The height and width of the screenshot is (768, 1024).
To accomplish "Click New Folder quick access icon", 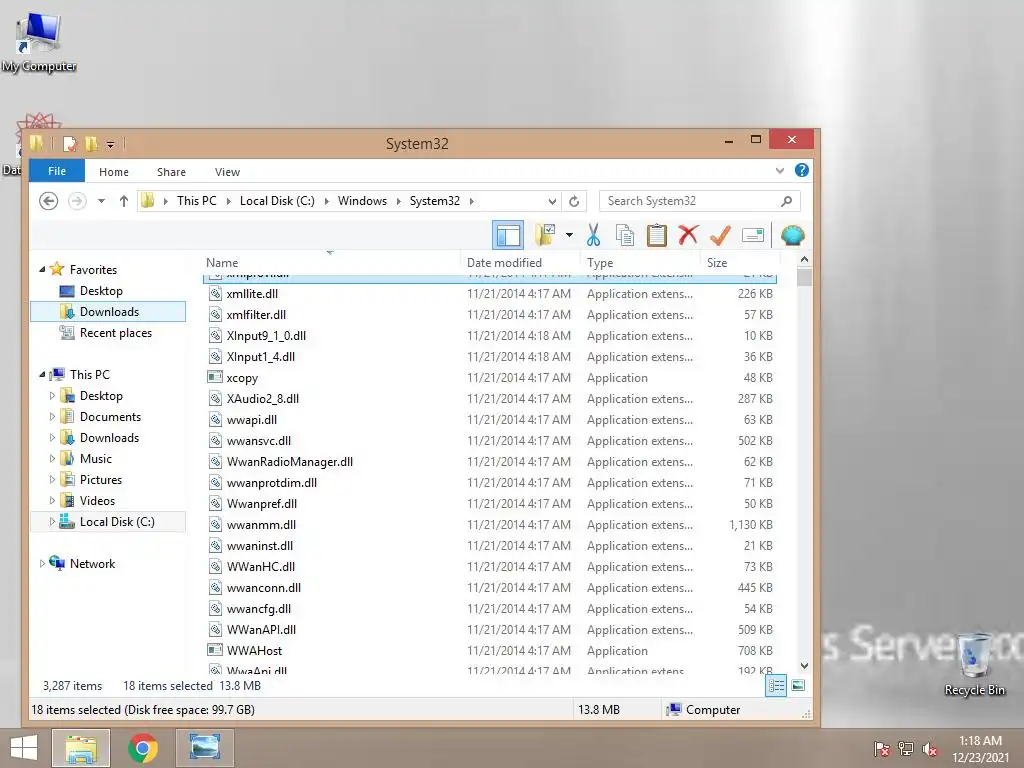I will click(x=91, y=144).
